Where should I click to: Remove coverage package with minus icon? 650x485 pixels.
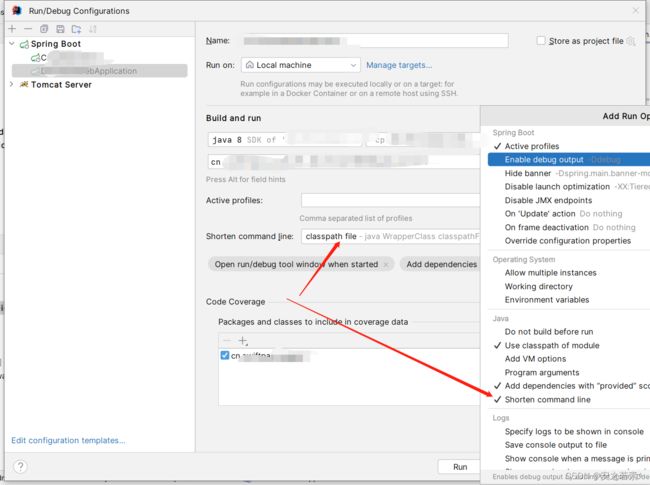(x=227, y=341)
